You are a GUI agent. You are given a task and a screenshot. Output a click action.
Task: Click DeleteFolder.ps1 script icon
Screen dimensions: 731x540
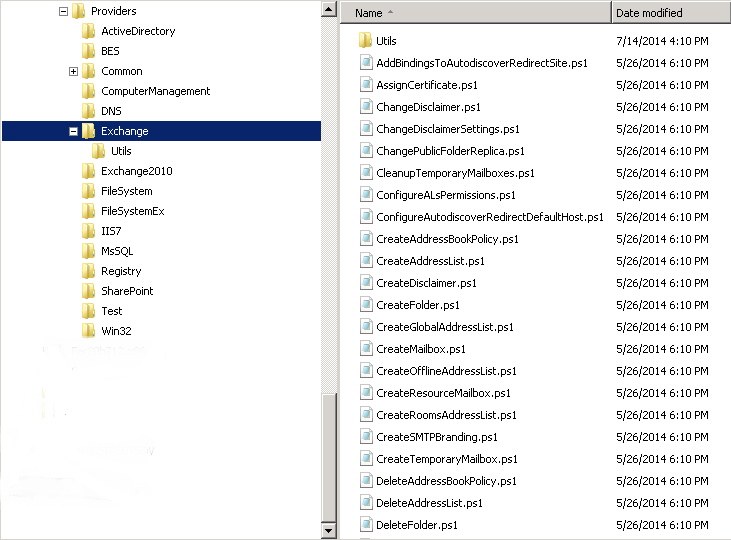click(366, 525)
